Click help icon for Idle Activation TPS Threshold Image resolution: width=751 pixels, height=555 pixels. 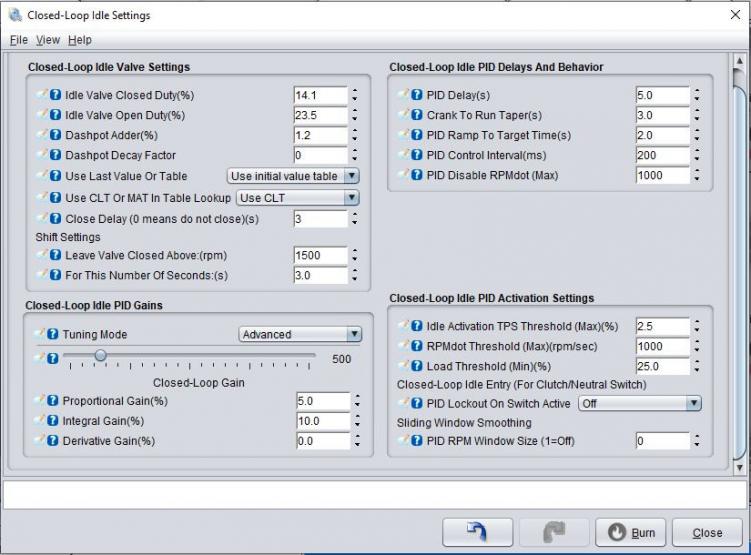click(x=417, y=326)
